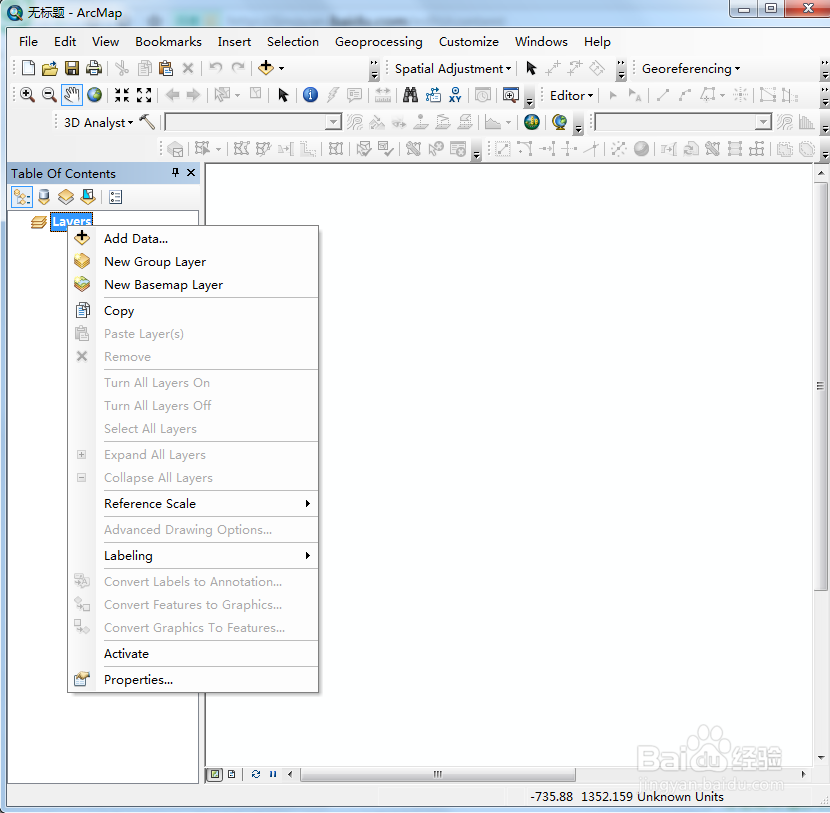This screenshot has width=830, height=813.
Task: Select Copy in the context menu
Action: click(x=194, y=311)
